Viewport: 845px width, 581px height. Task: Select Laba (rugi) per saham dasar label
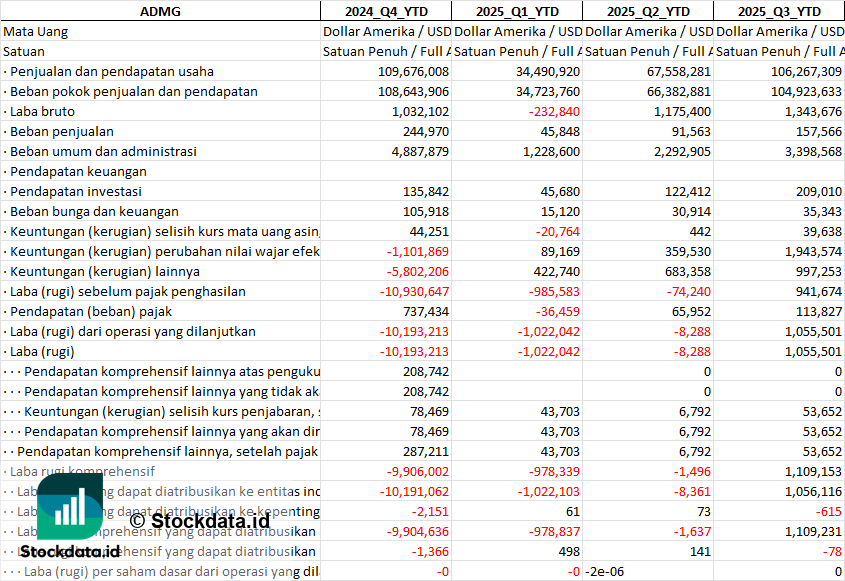162,570
